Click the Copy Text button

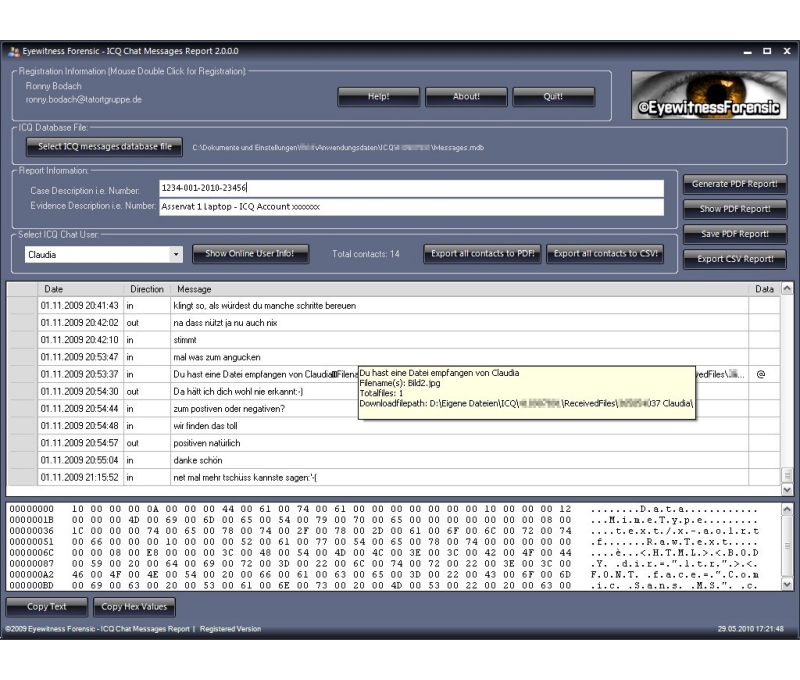[x=47, y=607]
